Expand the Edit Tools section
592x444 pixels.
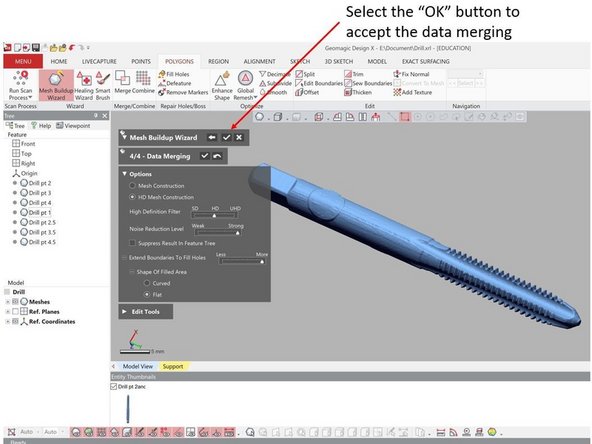click(x=124, y=311)
